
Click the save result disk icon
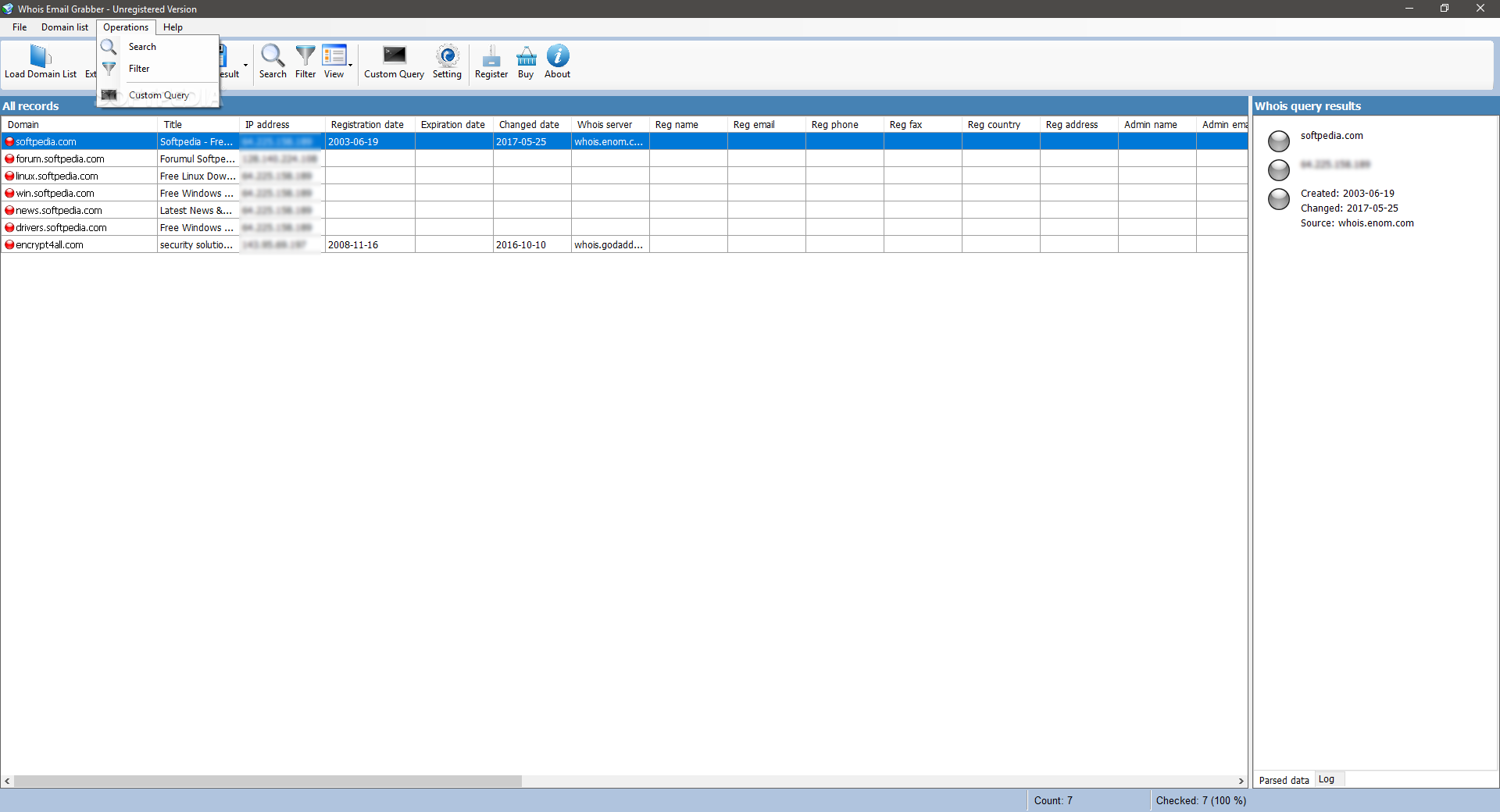coord(223,55)
